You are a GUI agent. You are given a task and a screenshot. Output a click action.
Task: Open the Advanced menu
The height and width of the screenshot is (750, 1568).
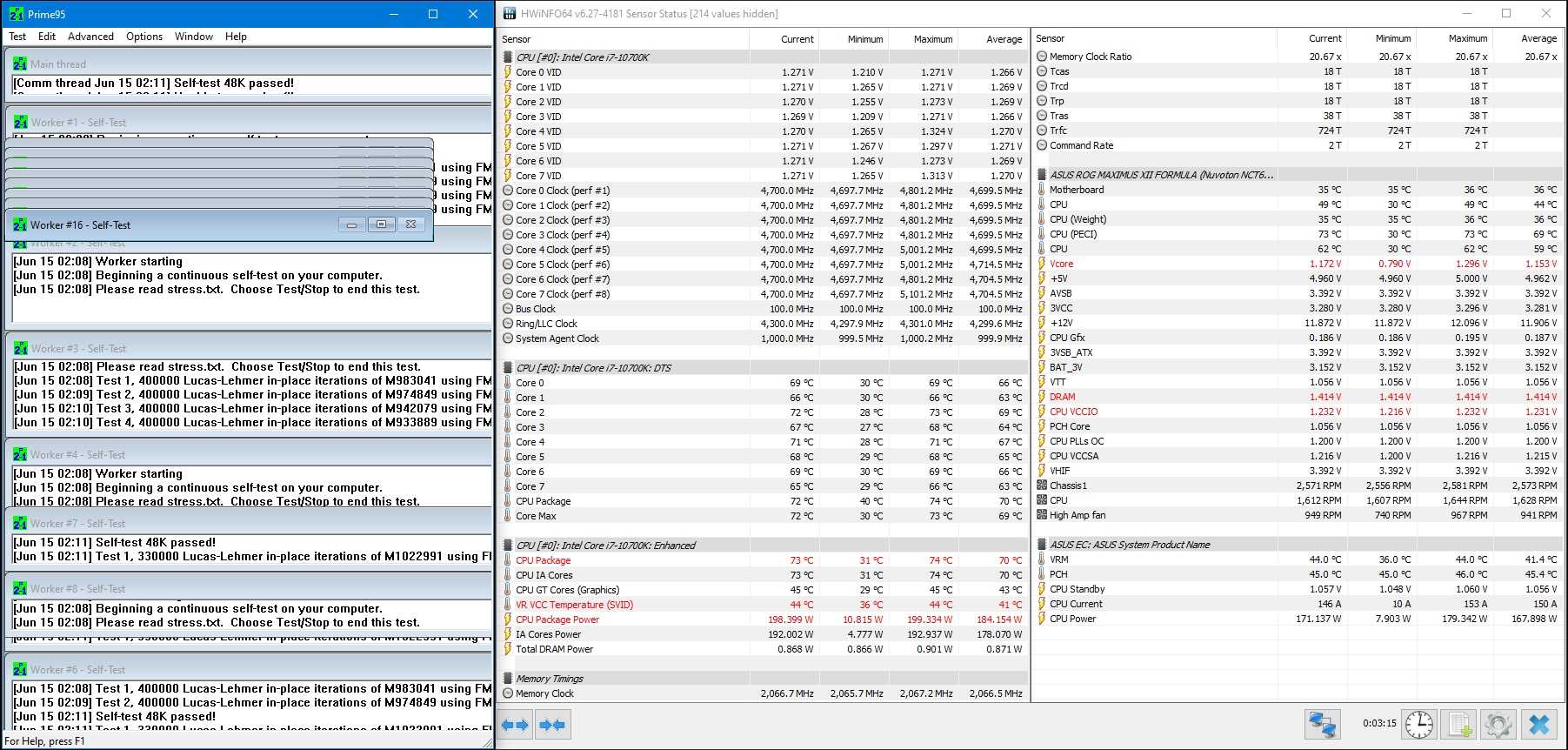click(x=90, y=37)
